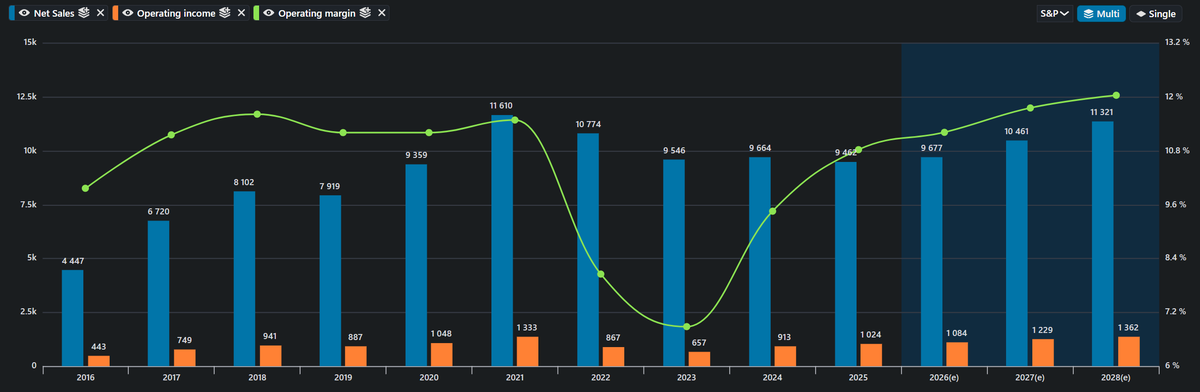This screenshot has height=392, width=1200.
Task: Click the '657' operating income label
Action: click(700, 342)
